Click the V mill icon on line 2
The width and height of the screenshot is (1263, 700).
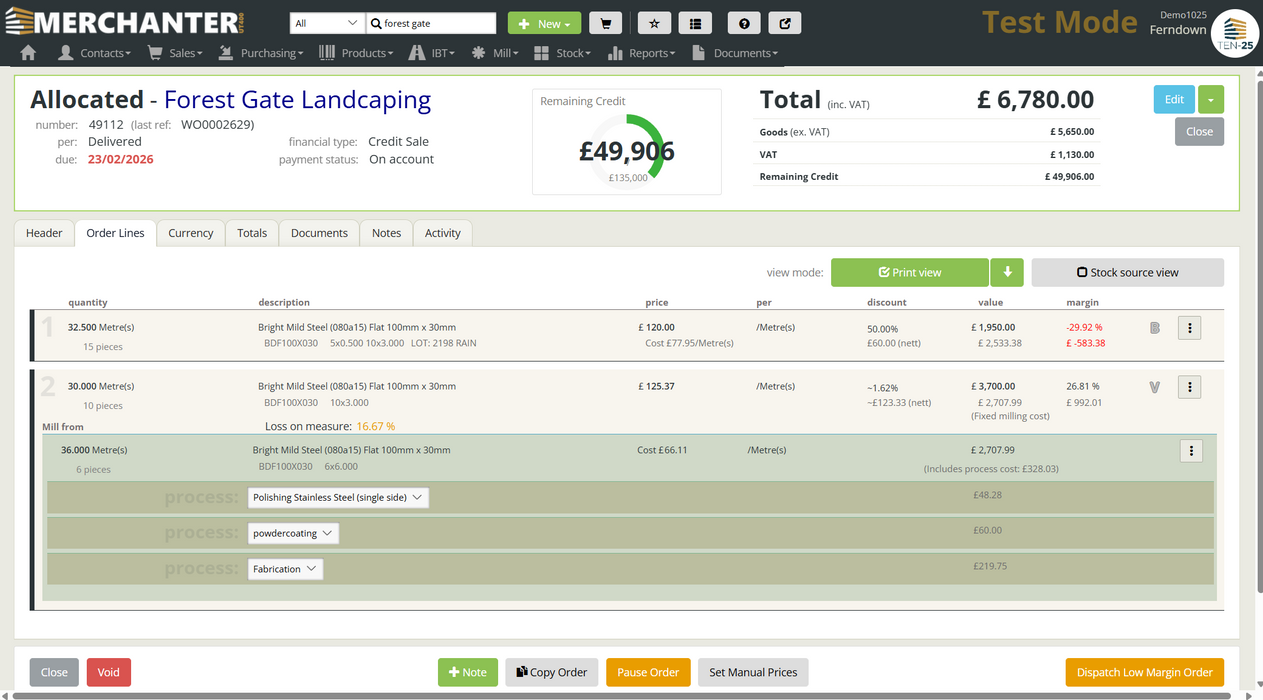[x=1155, y=387]
